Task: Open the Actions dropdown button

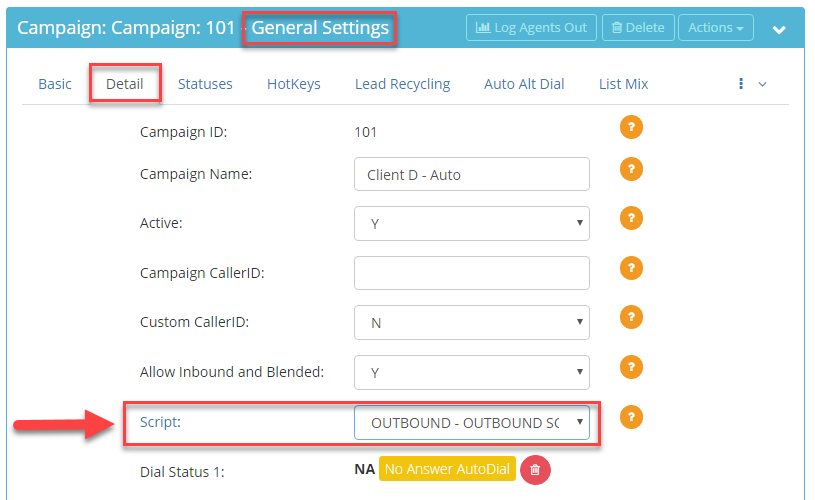Action: [x=716, y=28]
